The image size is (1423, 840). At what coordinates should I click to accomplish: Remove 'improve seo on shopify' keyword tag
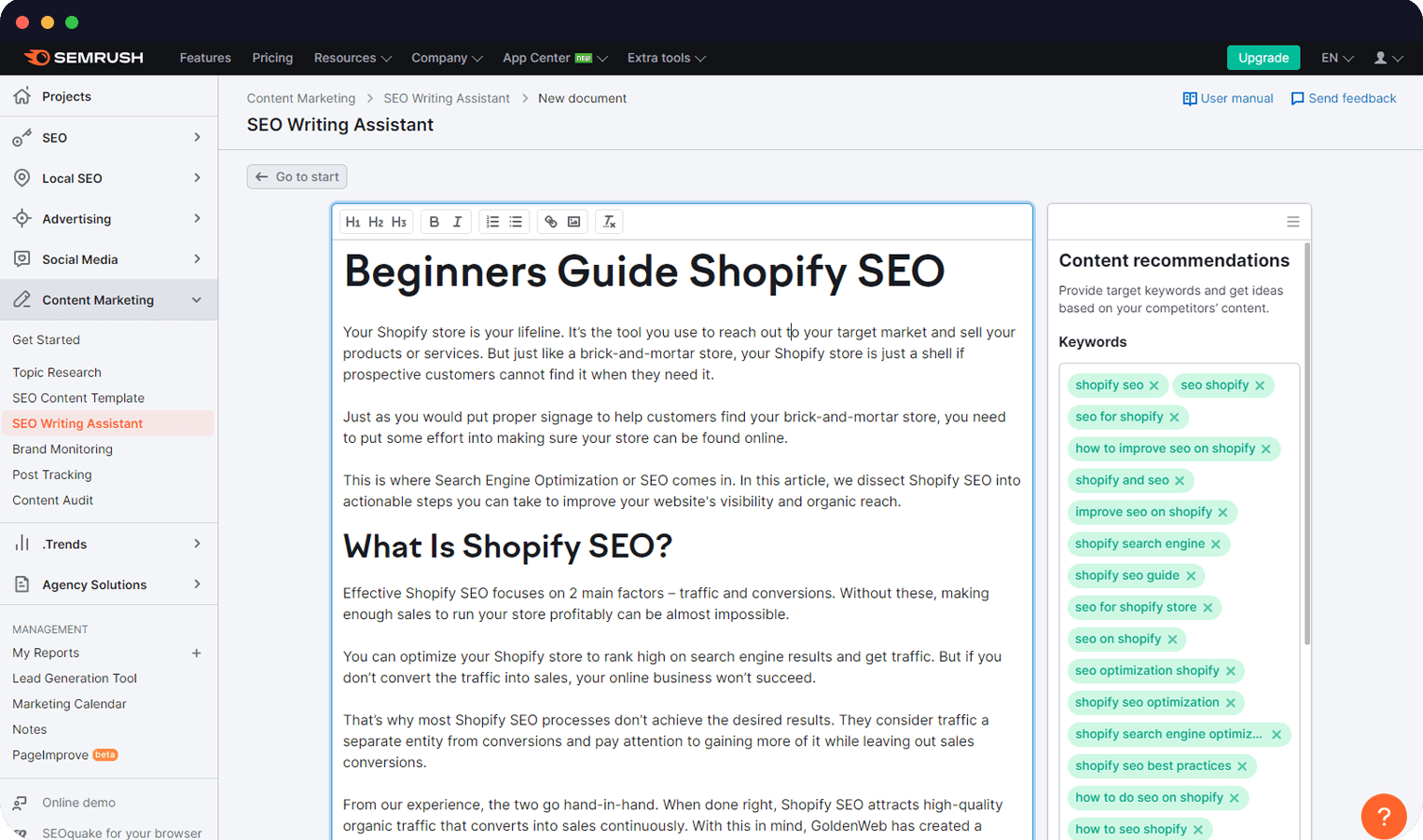[1223, 512]
